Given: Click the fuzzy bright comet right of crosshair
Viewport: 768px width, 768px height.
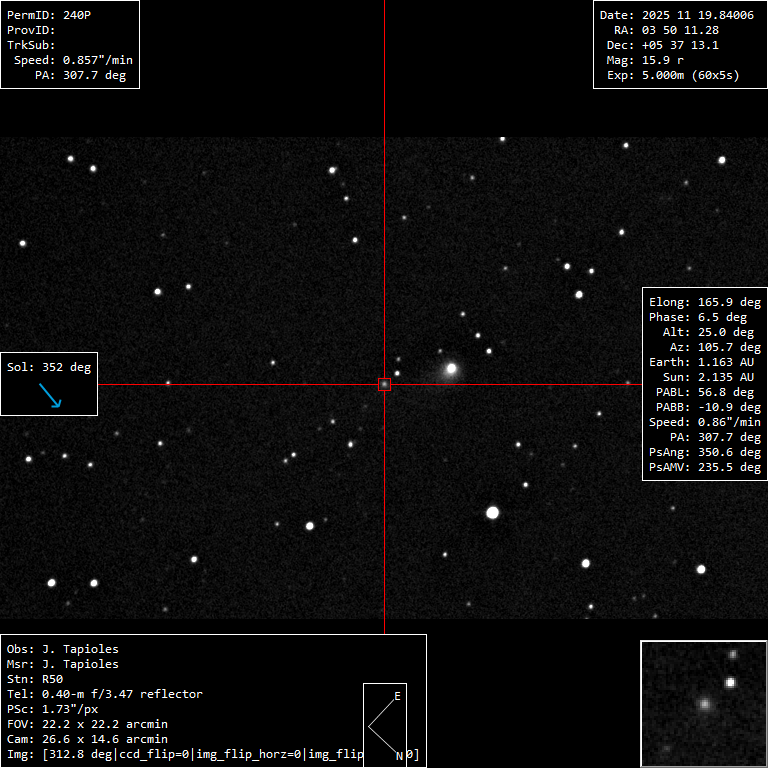Looking at the screenshot, I should pyautogui.click(x=451, y=369).
